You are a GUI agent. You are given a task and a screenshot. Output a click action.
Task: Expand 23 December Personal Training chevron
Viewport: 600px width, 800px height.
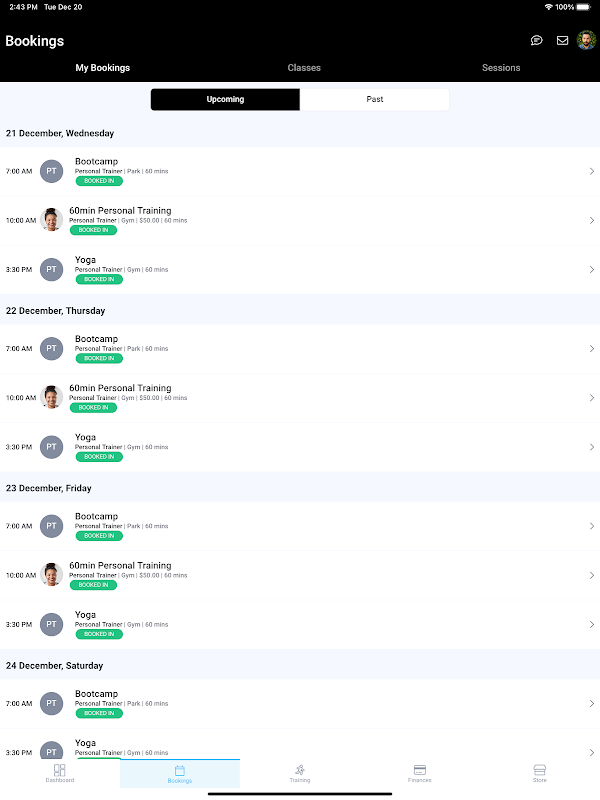click(592, 576)
